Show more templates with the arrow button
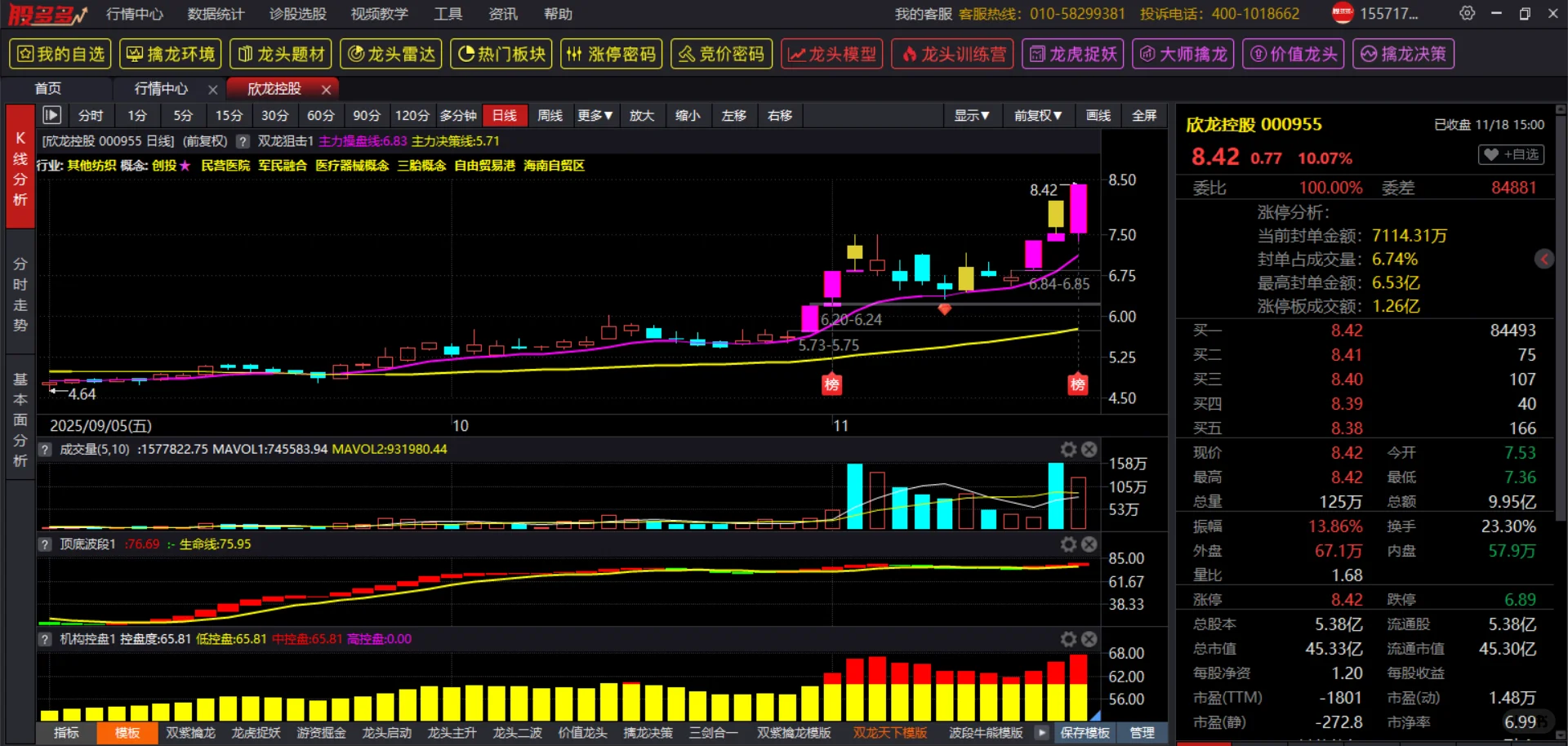This screenshot has height=746, width=1568. (x=1042, y=732)
